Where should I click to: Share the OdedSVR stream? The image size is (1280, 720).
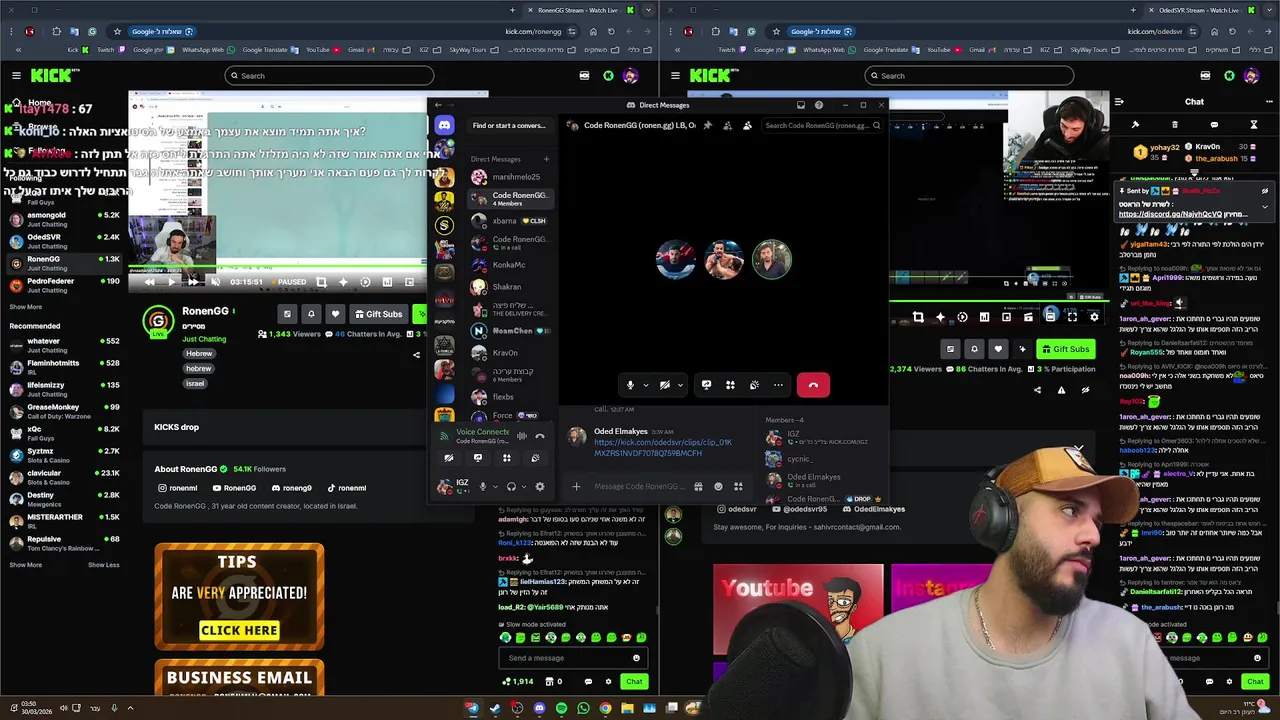1037,390
